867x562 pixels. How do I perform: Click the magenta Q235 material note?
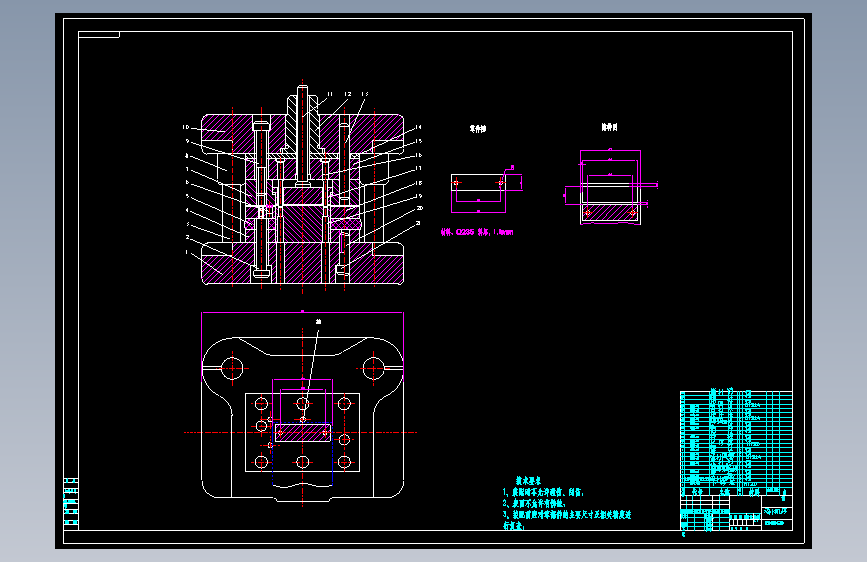(477, 232)
